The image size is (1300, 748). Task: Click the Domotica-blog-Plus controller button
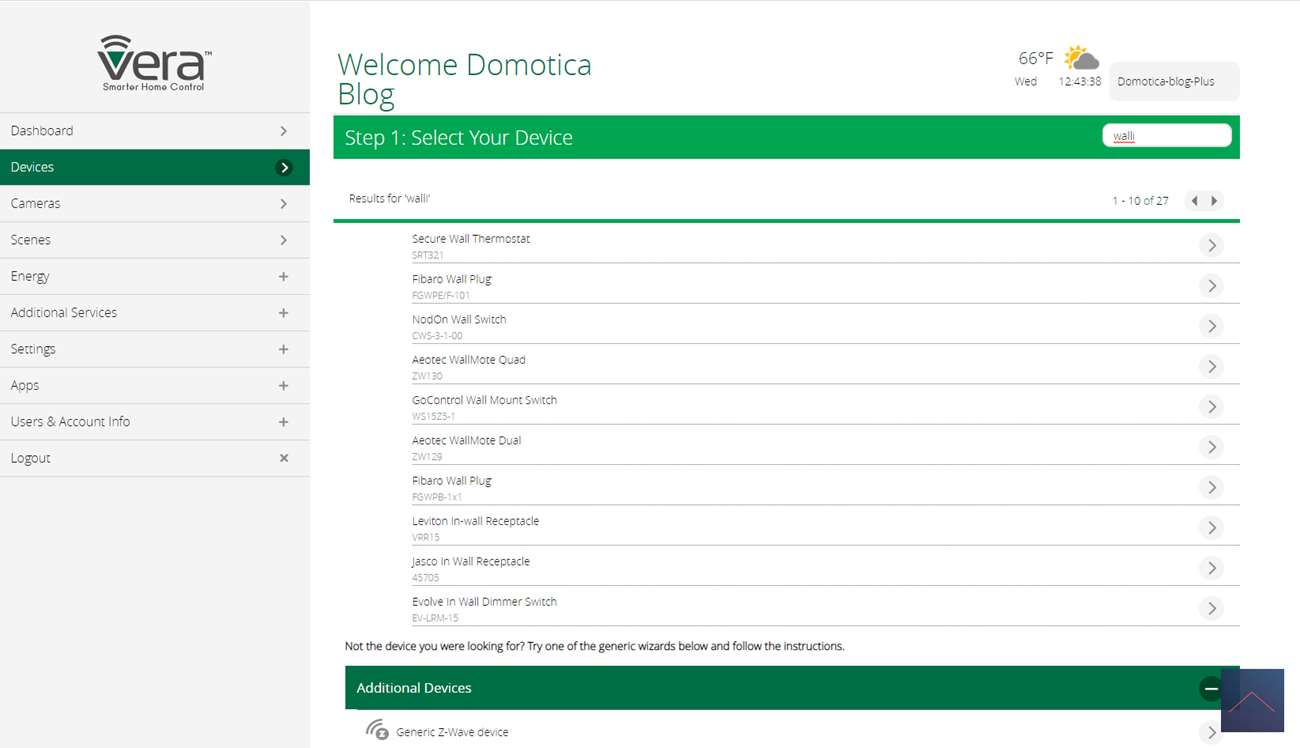pyautogui.click(x=1174, y=82)
